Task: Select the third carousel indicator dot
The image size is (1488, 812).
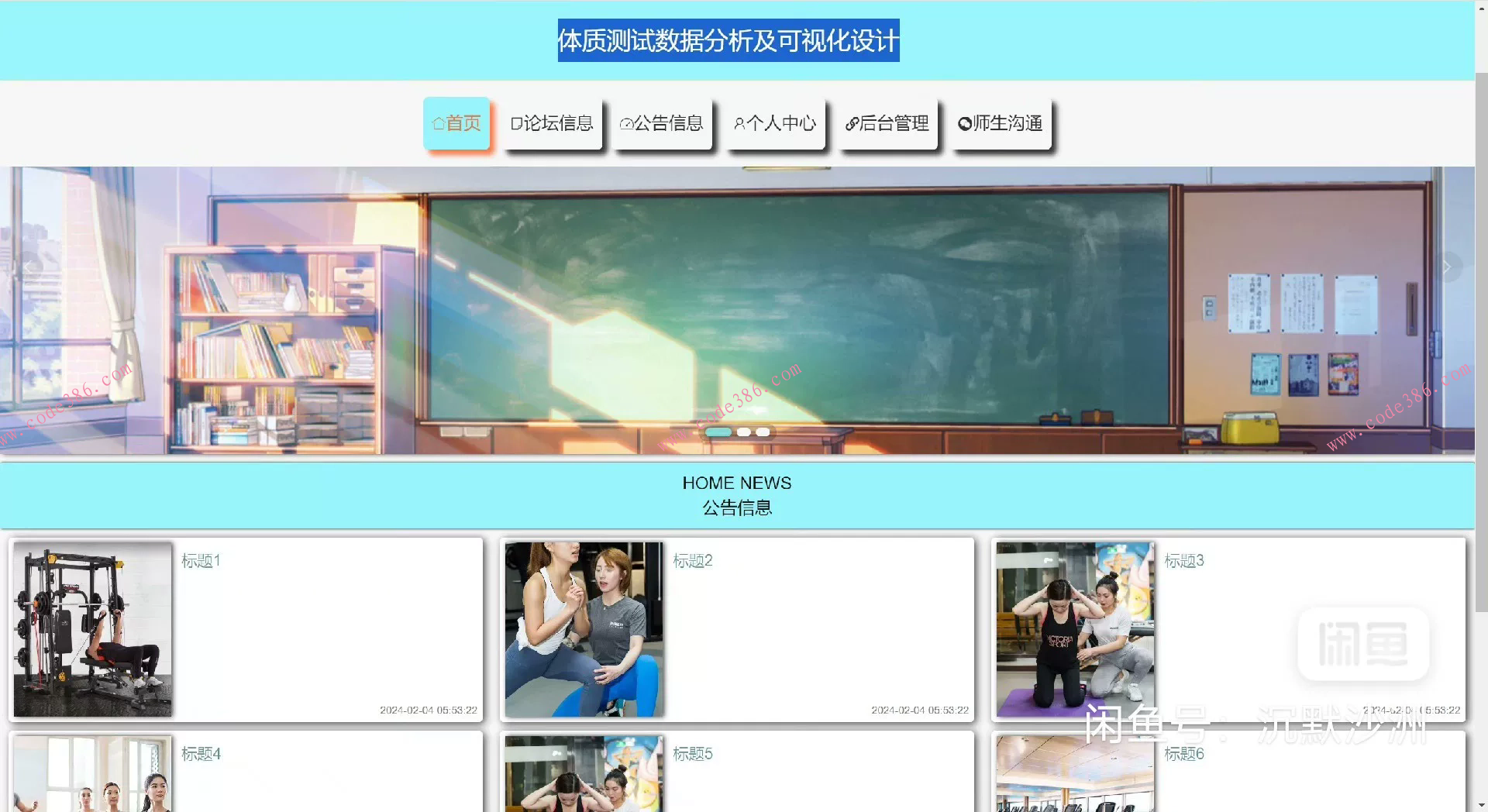Action: pos(763,432)
